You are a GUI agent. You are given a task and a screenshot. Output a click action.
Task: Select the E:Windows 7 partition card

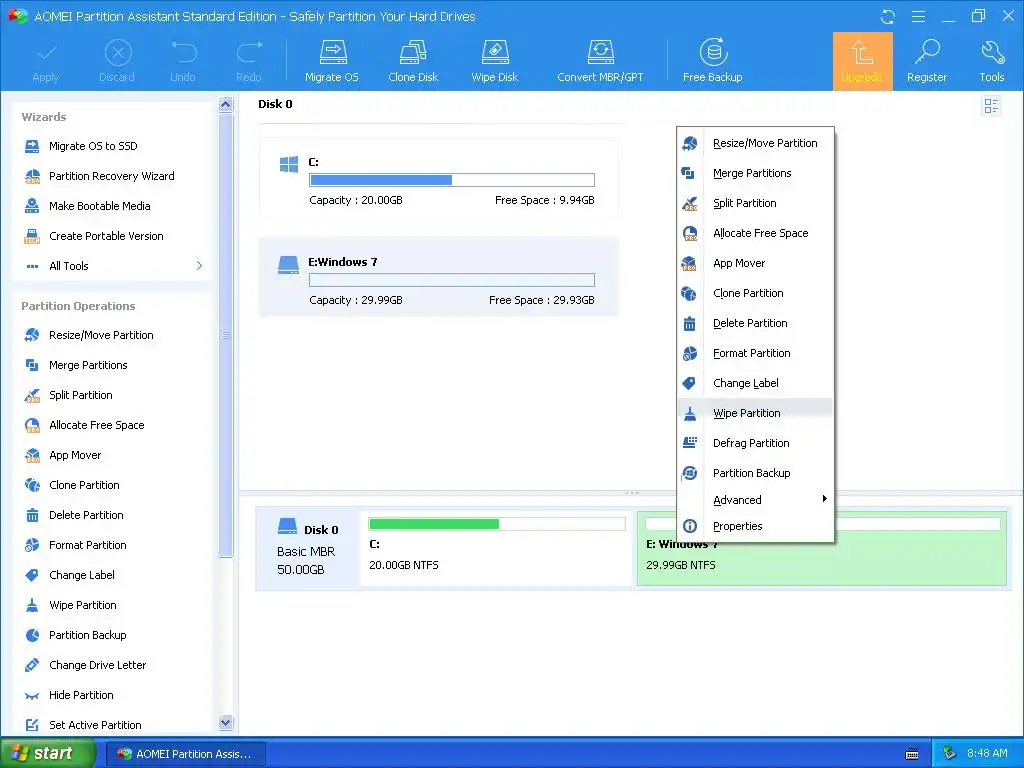point(439,277)
